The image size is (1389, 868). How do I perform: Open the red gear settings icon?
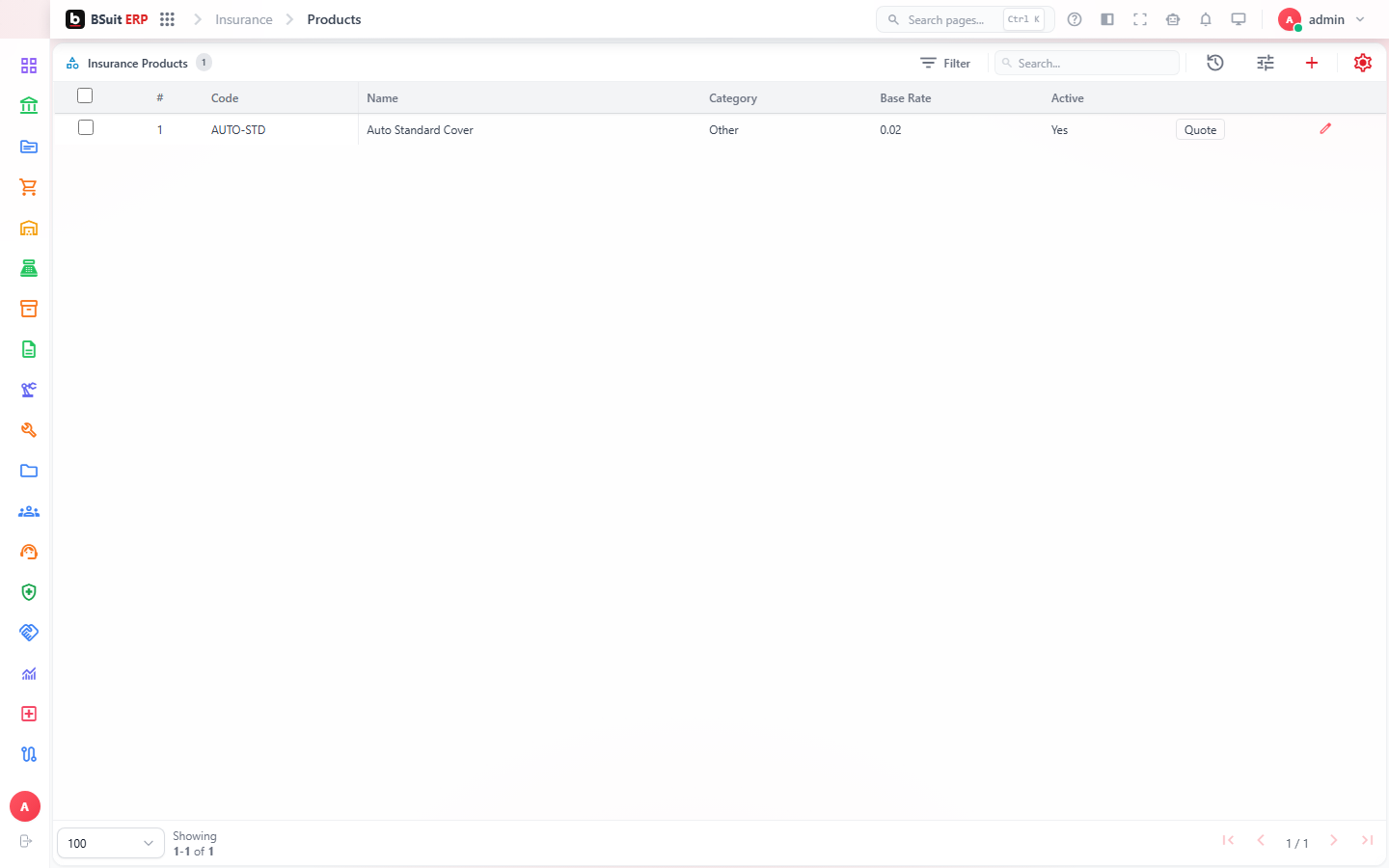pyautogui.click(x=1363, y=63)
